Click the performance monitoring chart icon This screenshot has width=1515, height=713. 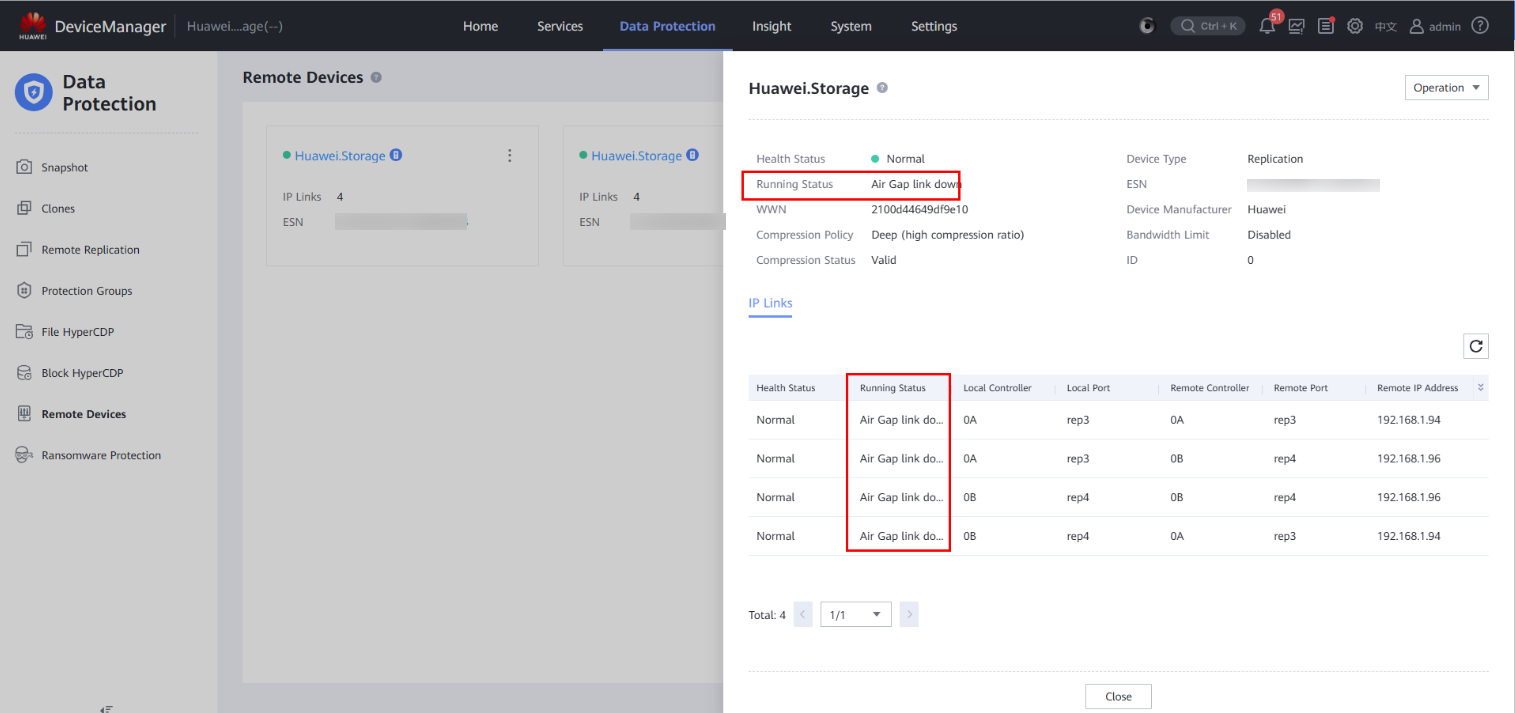(x=1296, y=27)
